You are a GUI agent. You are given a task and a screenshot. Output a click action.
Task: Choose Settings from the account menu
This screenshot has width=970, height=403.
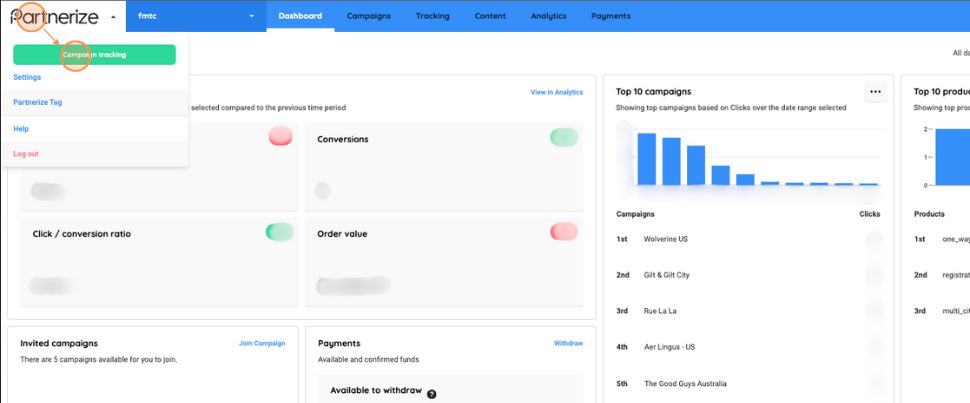tap(27, 77)
